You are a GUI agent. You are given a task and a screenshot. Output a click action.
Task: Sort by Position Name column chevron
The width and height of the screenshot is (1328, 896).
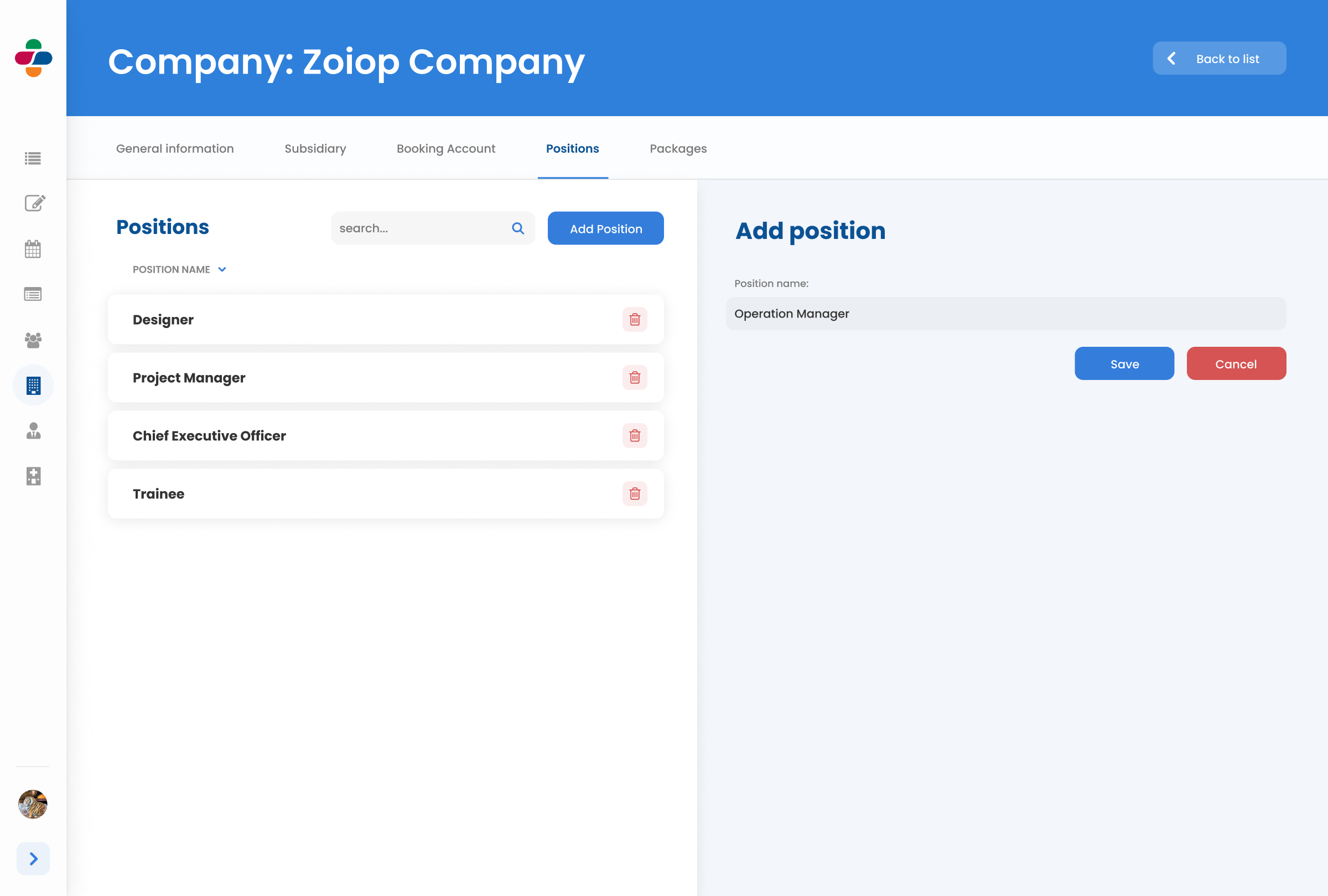pos(222,269)
